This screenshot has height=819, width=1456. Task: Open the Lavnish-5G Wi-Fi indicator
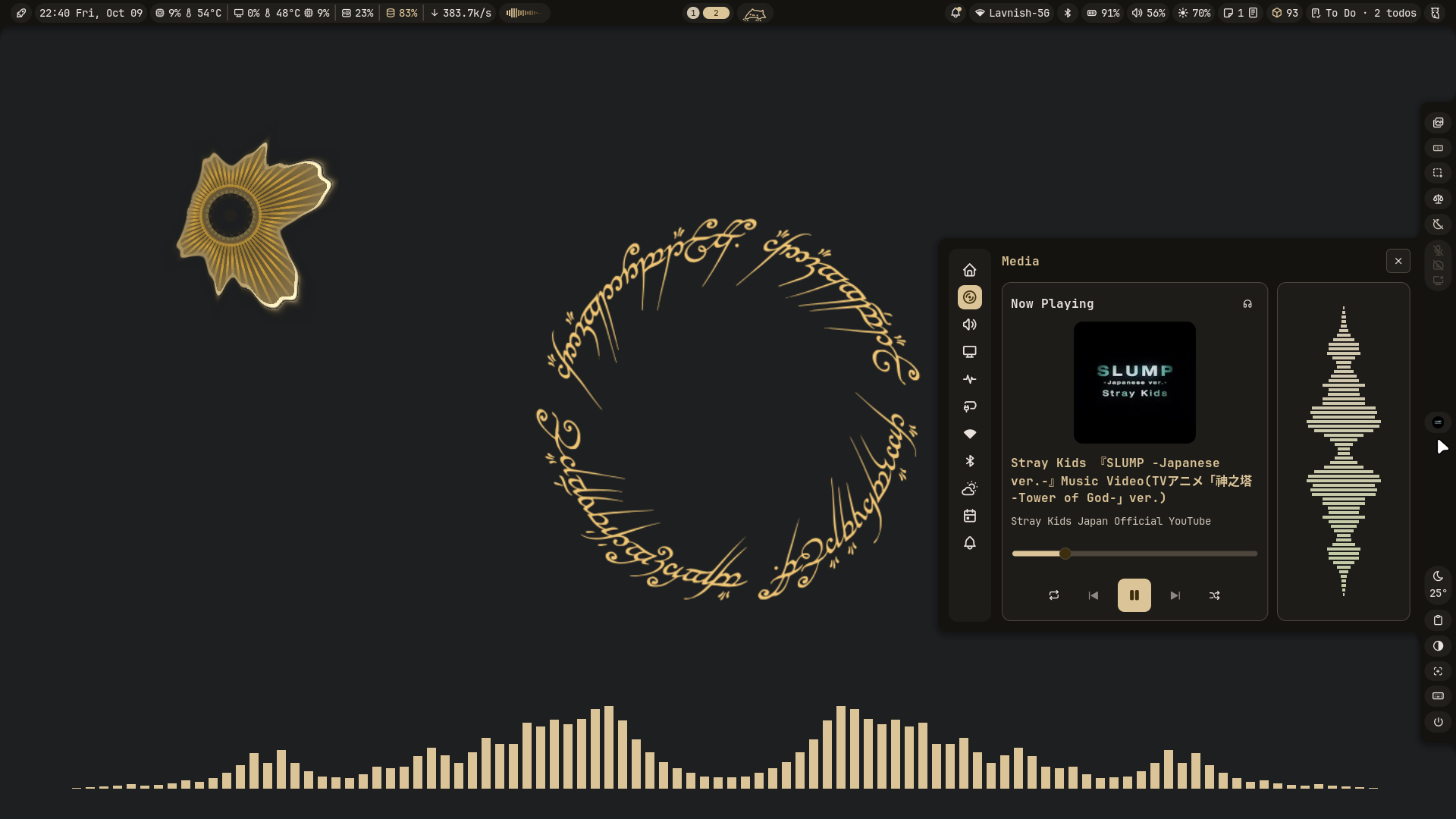tap(1012, 13)
